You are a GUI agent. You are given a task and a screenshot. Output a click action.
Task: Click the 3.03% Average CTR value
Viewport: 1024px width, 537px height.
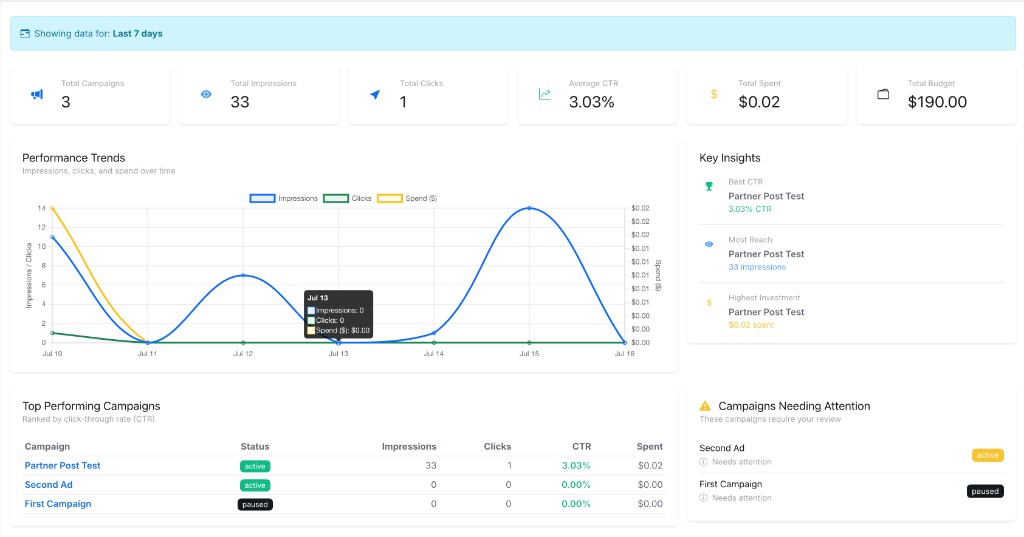(592, 102)
